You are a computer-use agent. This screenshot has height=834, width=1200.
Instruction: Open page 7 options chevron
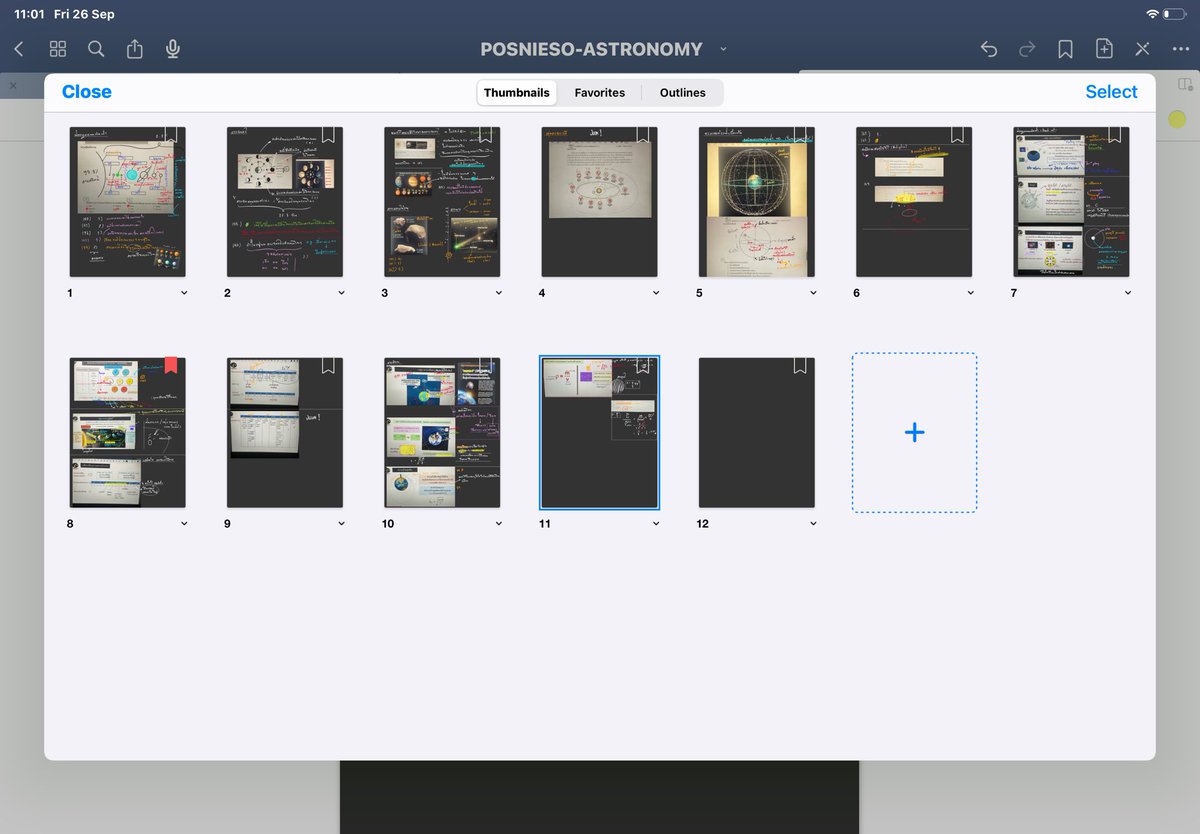(1127, 293)
